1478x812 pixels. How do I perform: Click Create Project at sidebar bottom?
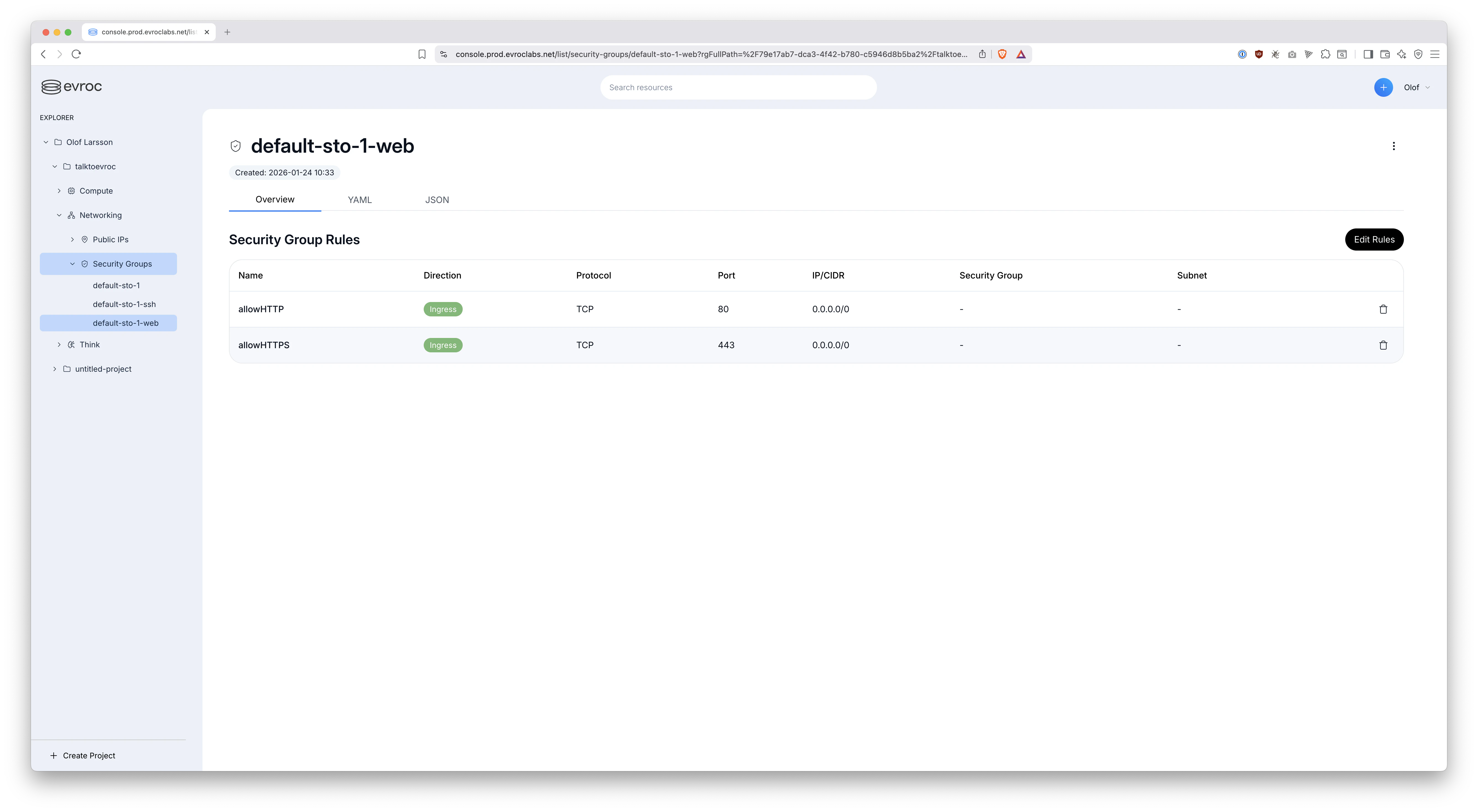tap(83, 755)
